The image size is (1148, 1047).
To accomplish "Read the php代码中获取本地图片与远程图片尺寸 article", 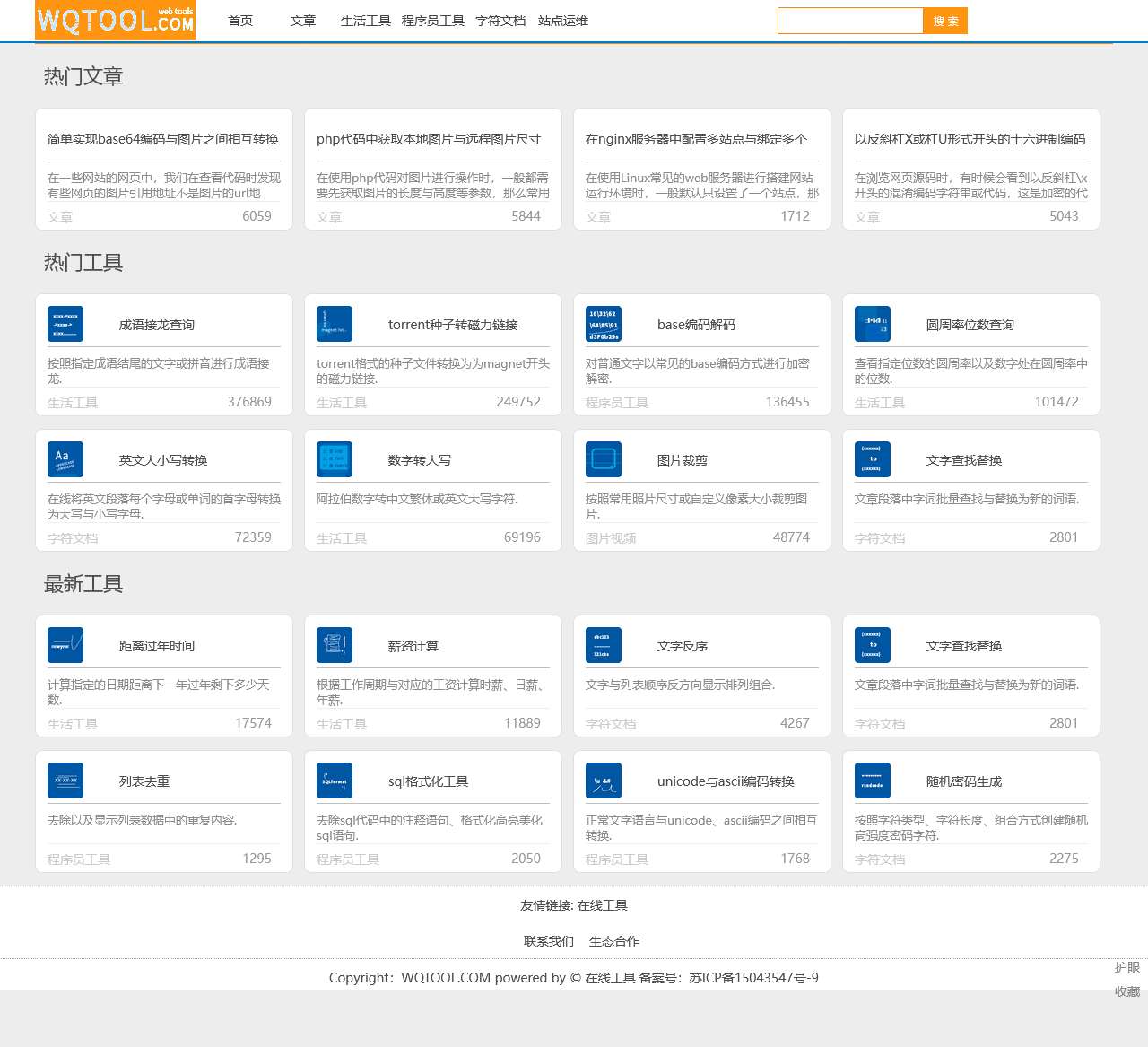I will click(x=429, y=139).
